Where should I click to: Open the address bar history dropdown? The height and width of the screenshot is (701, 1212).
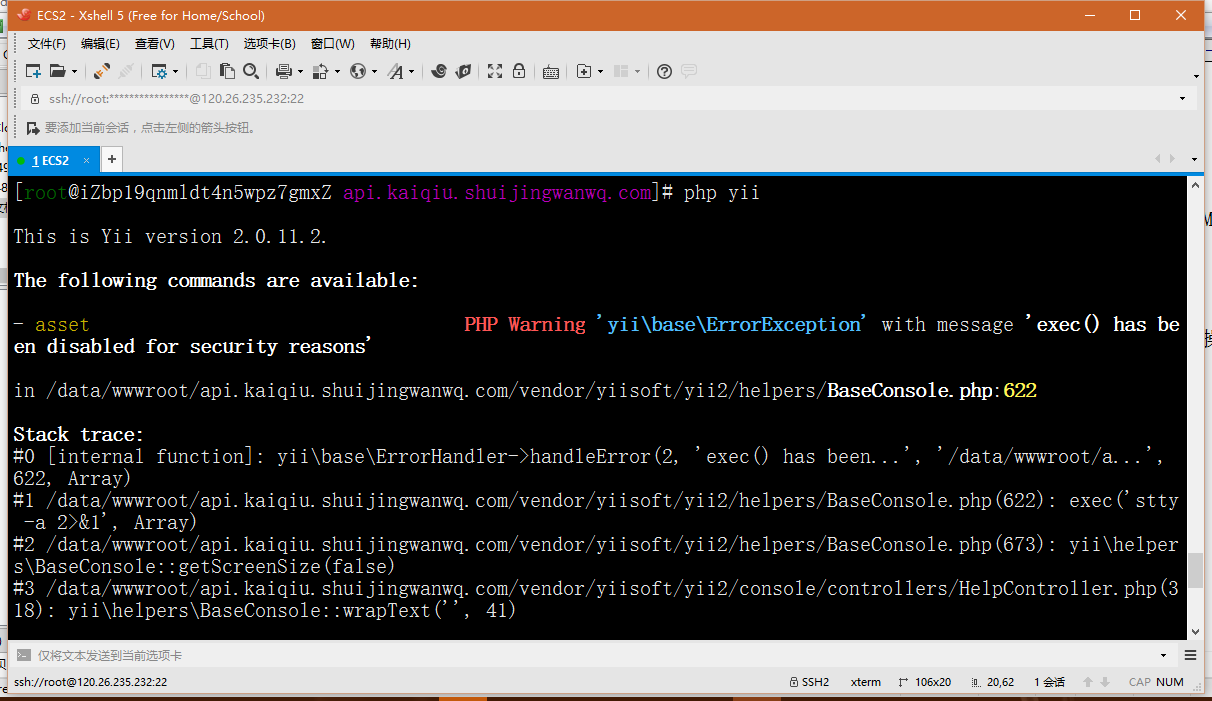pos(1182,99)
